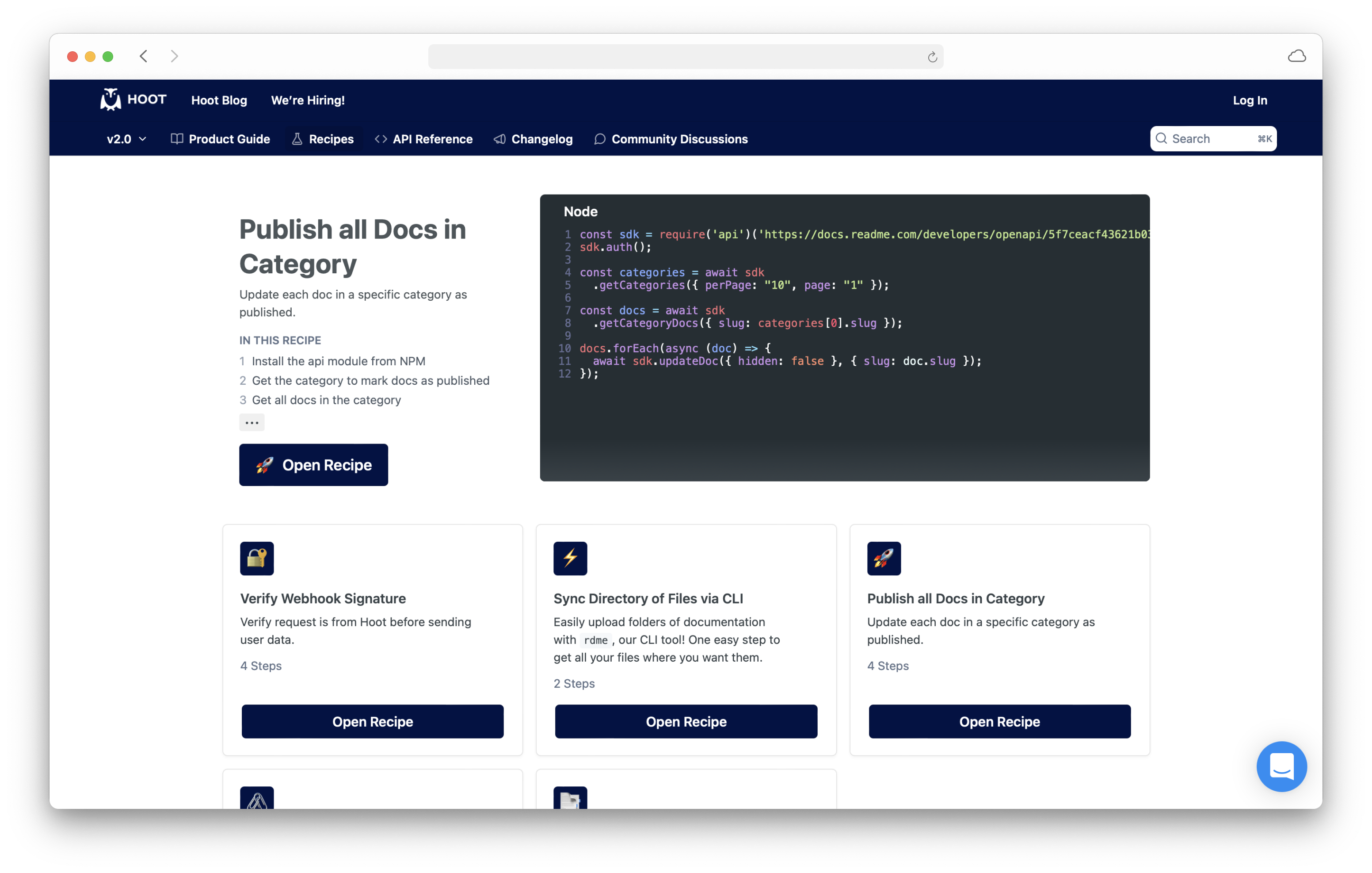Open the Recipes section via beaker icon

point(297,138)
